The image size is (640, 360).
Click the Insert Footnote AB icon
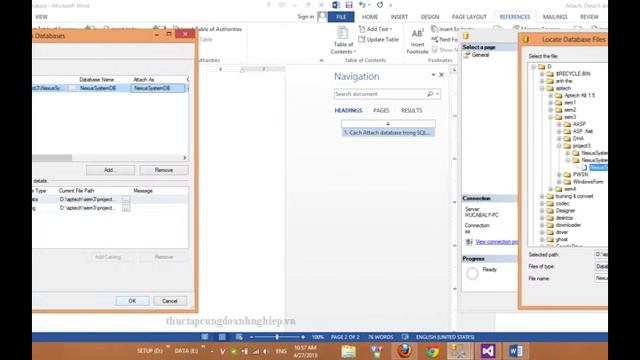click(418, 33)
